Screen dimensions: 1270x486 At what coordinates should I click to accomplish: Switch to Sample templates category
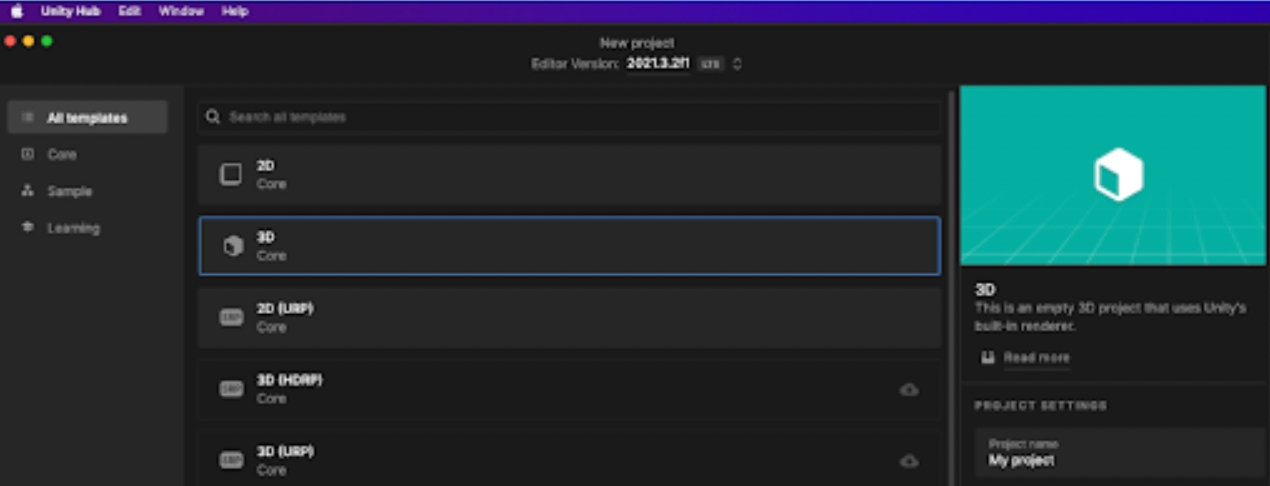[x=69, y=191]
